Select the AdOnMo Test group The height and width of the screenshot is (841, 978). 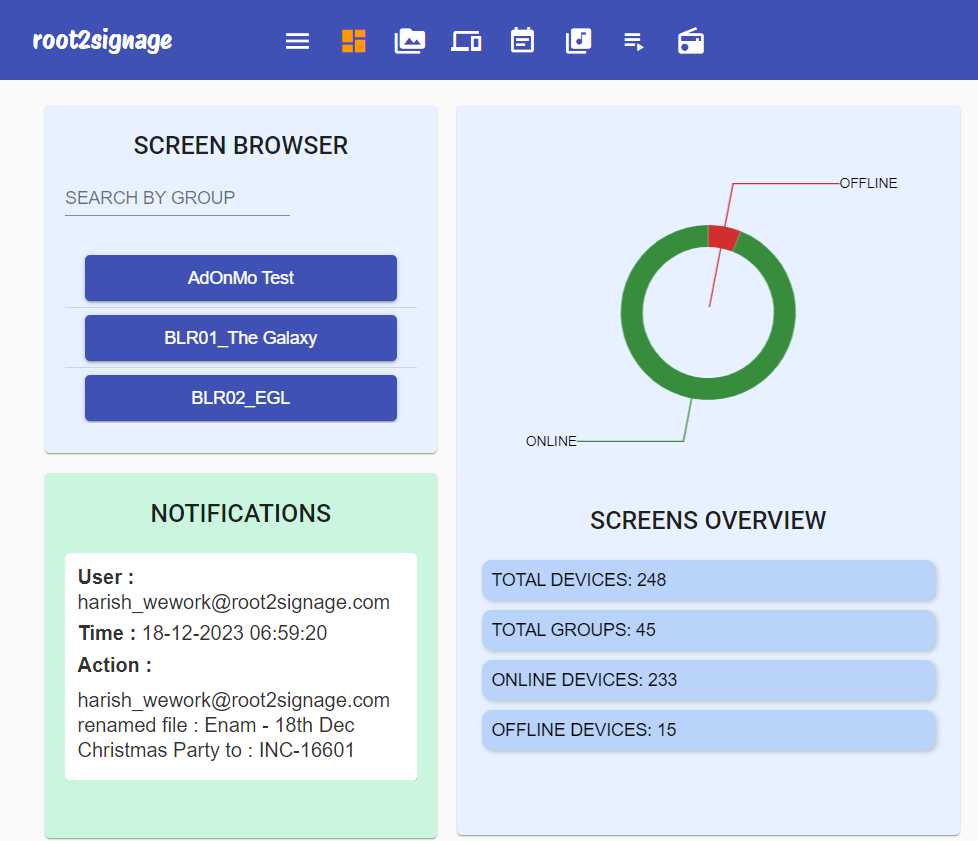(241, 278)
